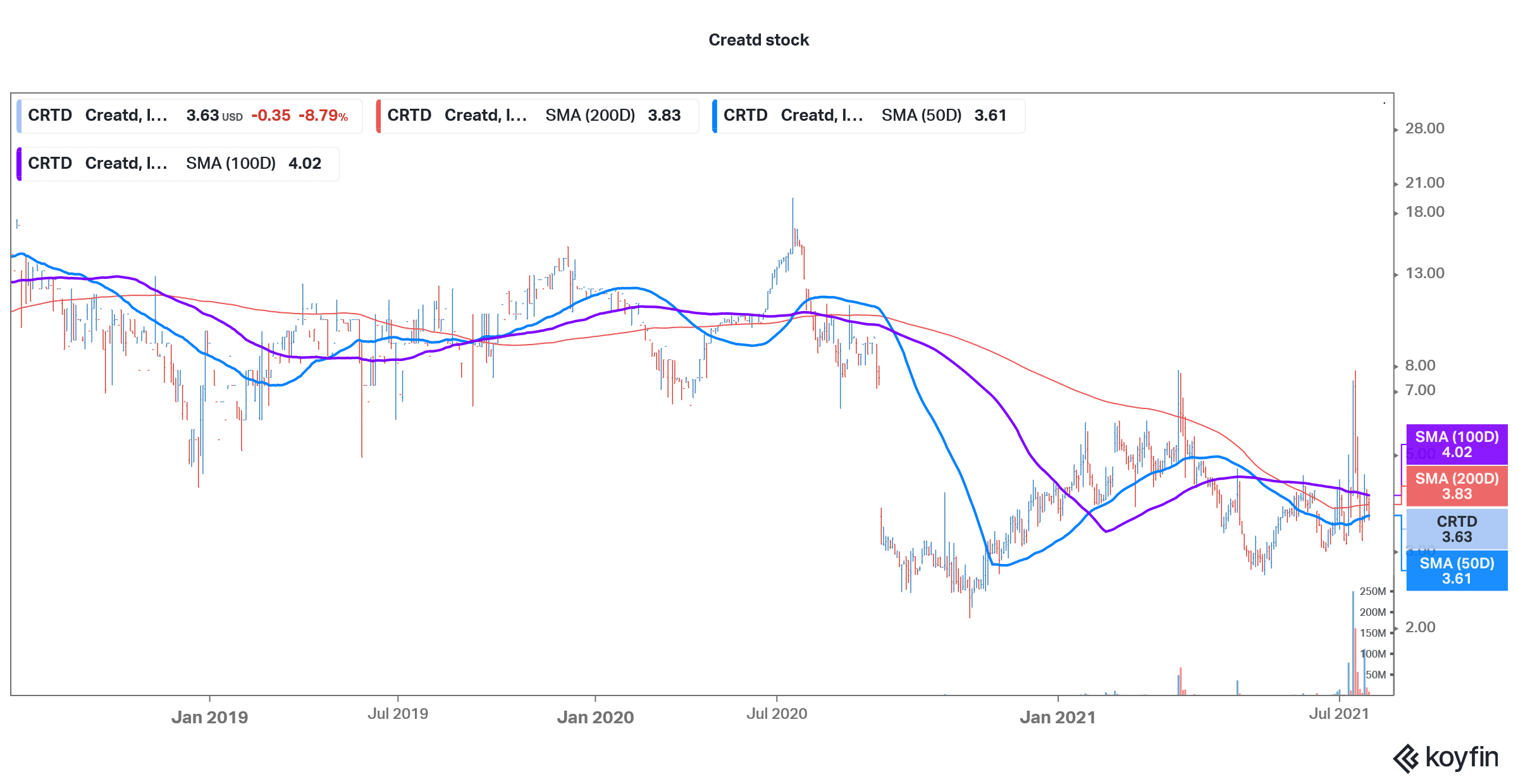This screenshot has height=784, width=1518.
Task: Click the Creatd stock chart title
Action: 758,40
